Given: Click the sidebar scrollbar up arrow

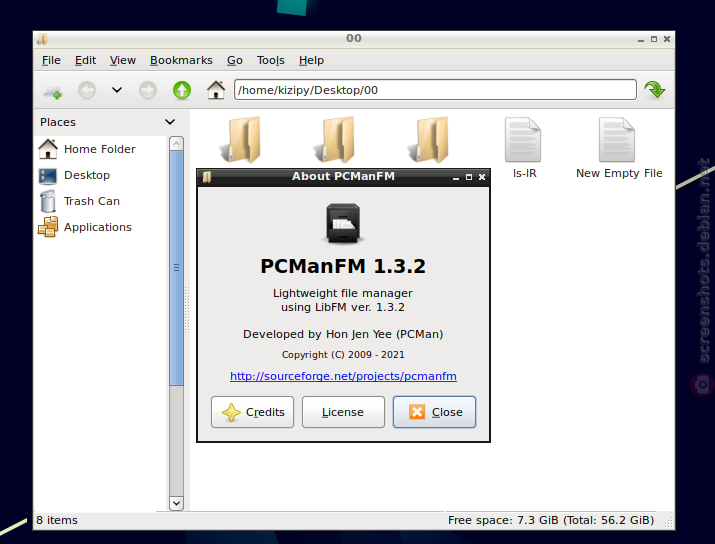Looking at the screenshot, I should tap(176, 144).
